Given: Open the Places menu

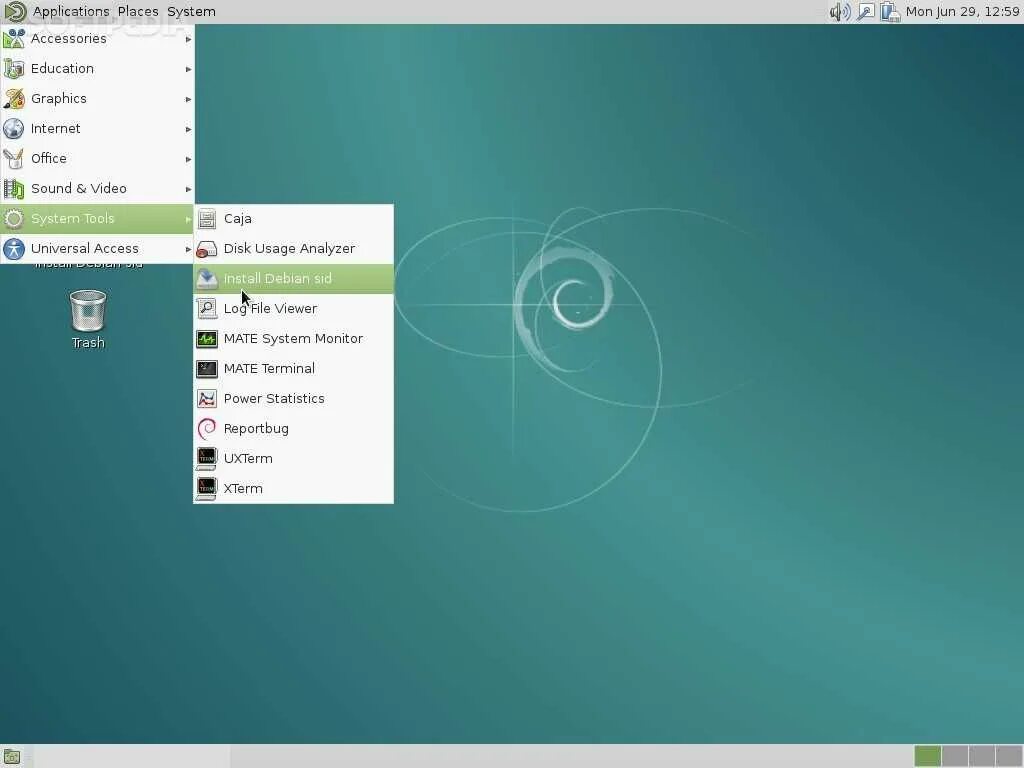Looking at the screenshot, I should [x=138, y=12].
